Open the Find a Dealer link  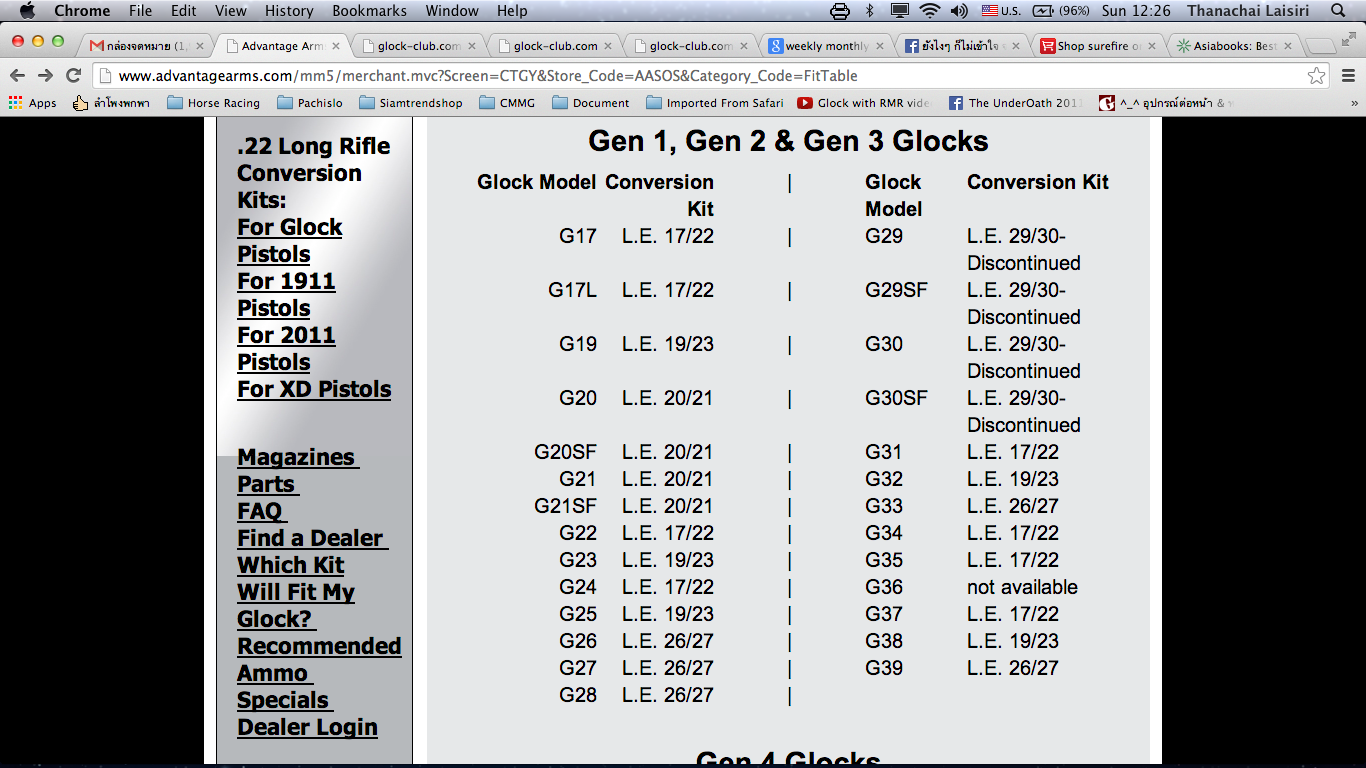pyautogui.click(x=311, y=538)
